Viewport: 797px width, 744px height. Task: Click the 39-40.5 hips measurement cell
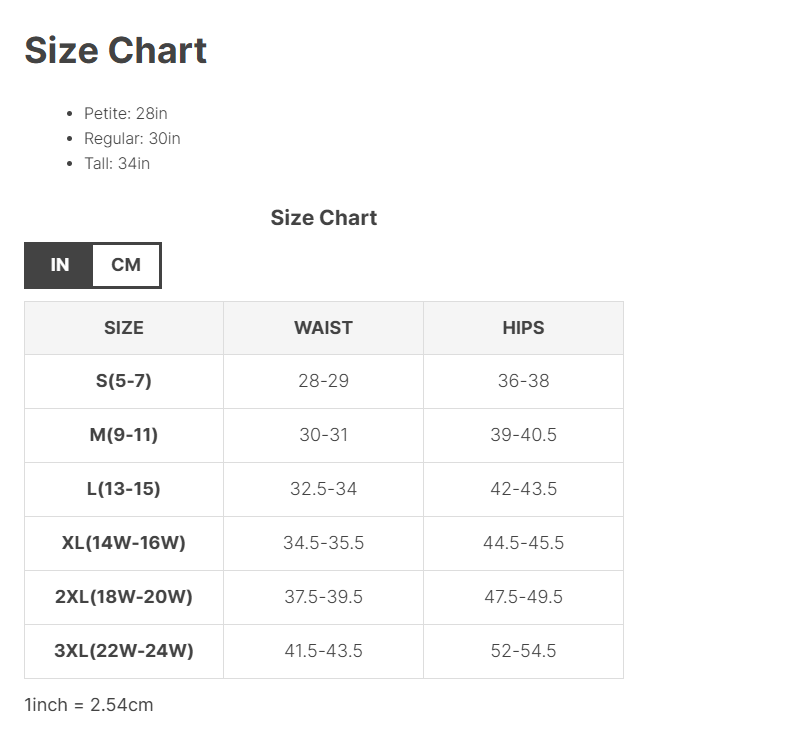pos(523,435)
